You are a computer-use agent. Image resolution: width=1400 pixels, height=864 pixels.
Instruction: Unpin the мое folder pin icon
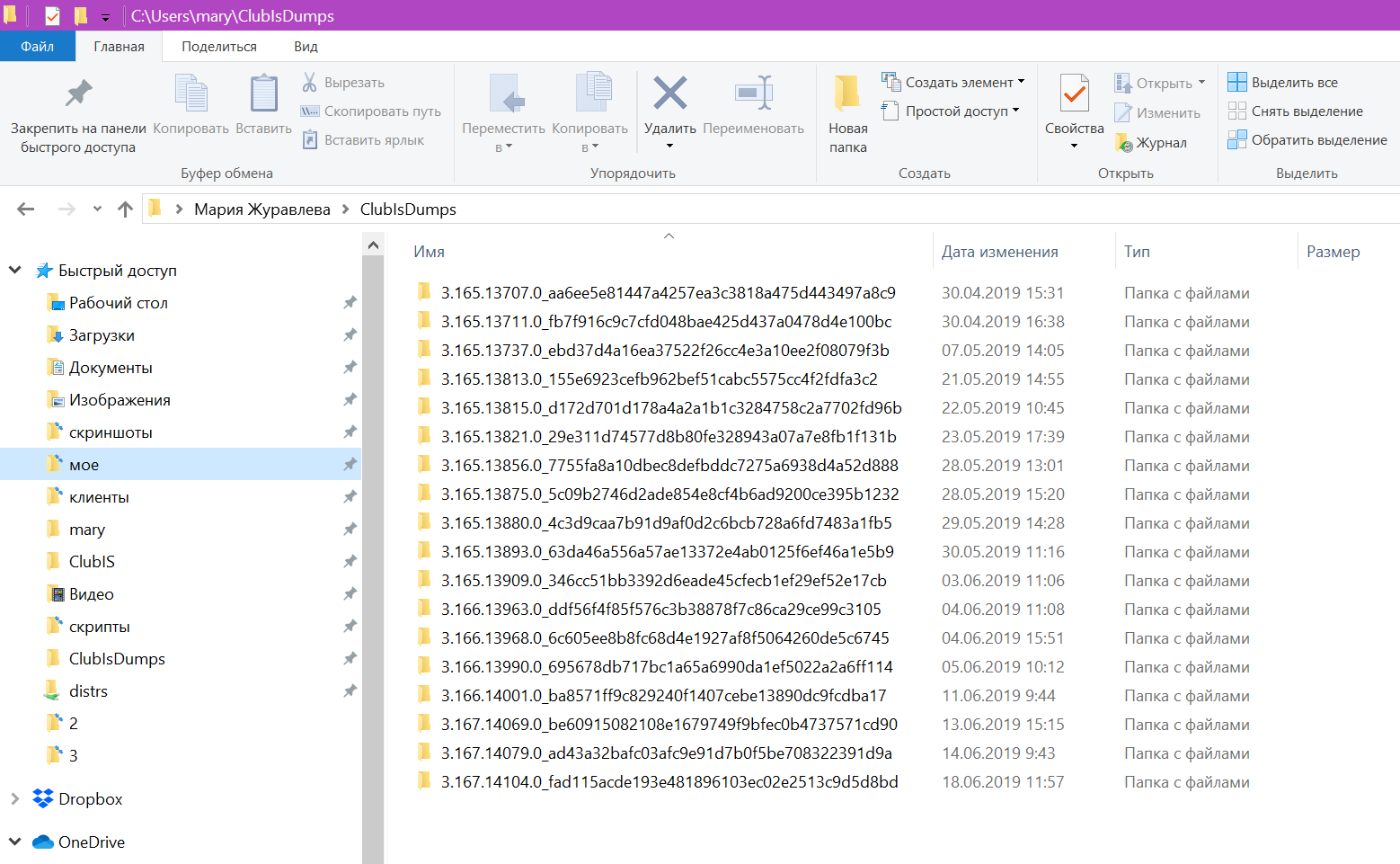click(x=350, y=465)
